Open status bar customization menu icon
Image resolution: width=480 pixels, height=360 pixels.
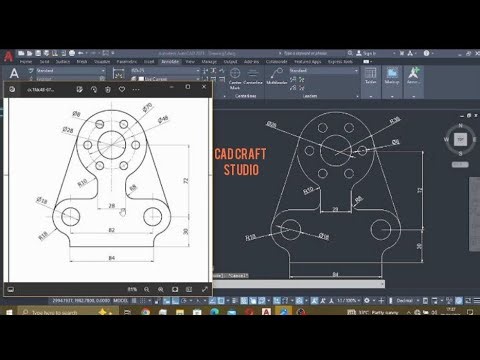(x=476, y=301)
